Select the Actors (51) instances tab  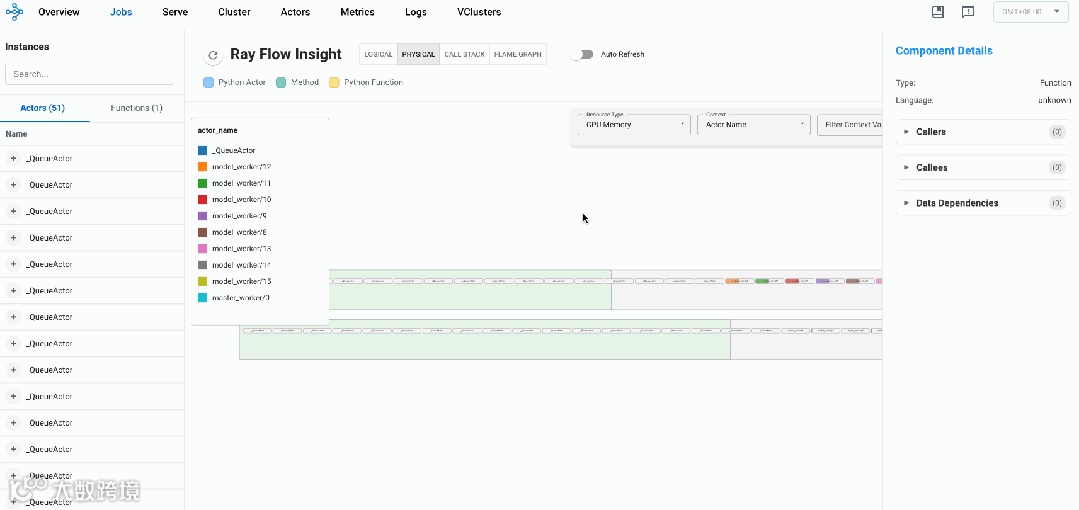coord(43,108)
